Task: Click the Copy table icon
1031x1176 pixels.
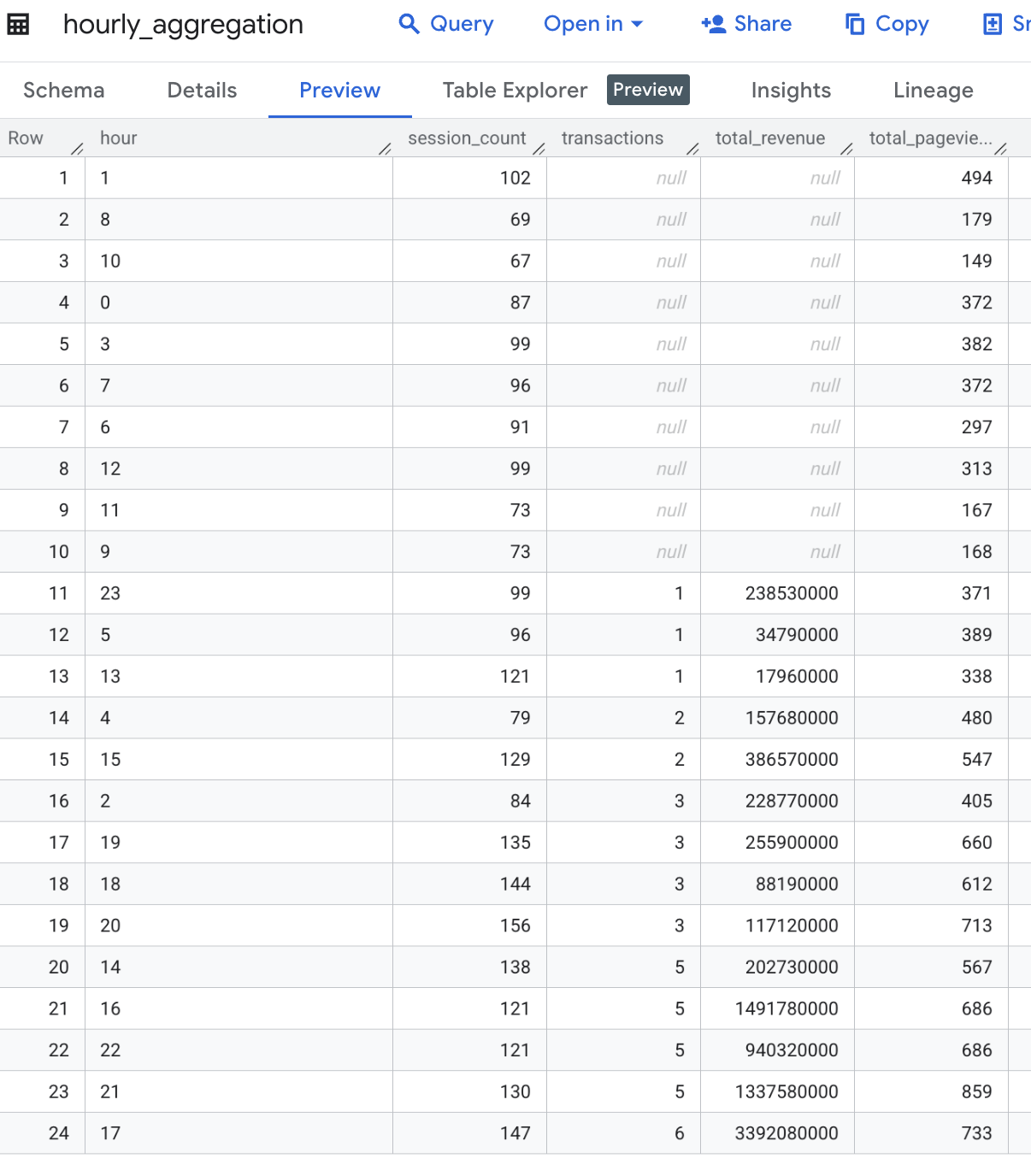Action: point(855,24)
